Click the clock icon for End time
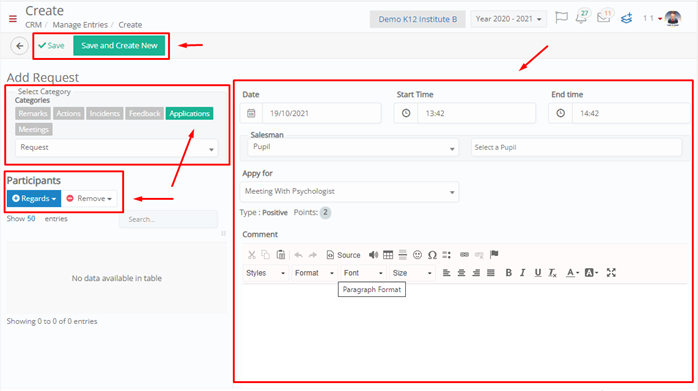698x391 pixels. click(560, 113)
